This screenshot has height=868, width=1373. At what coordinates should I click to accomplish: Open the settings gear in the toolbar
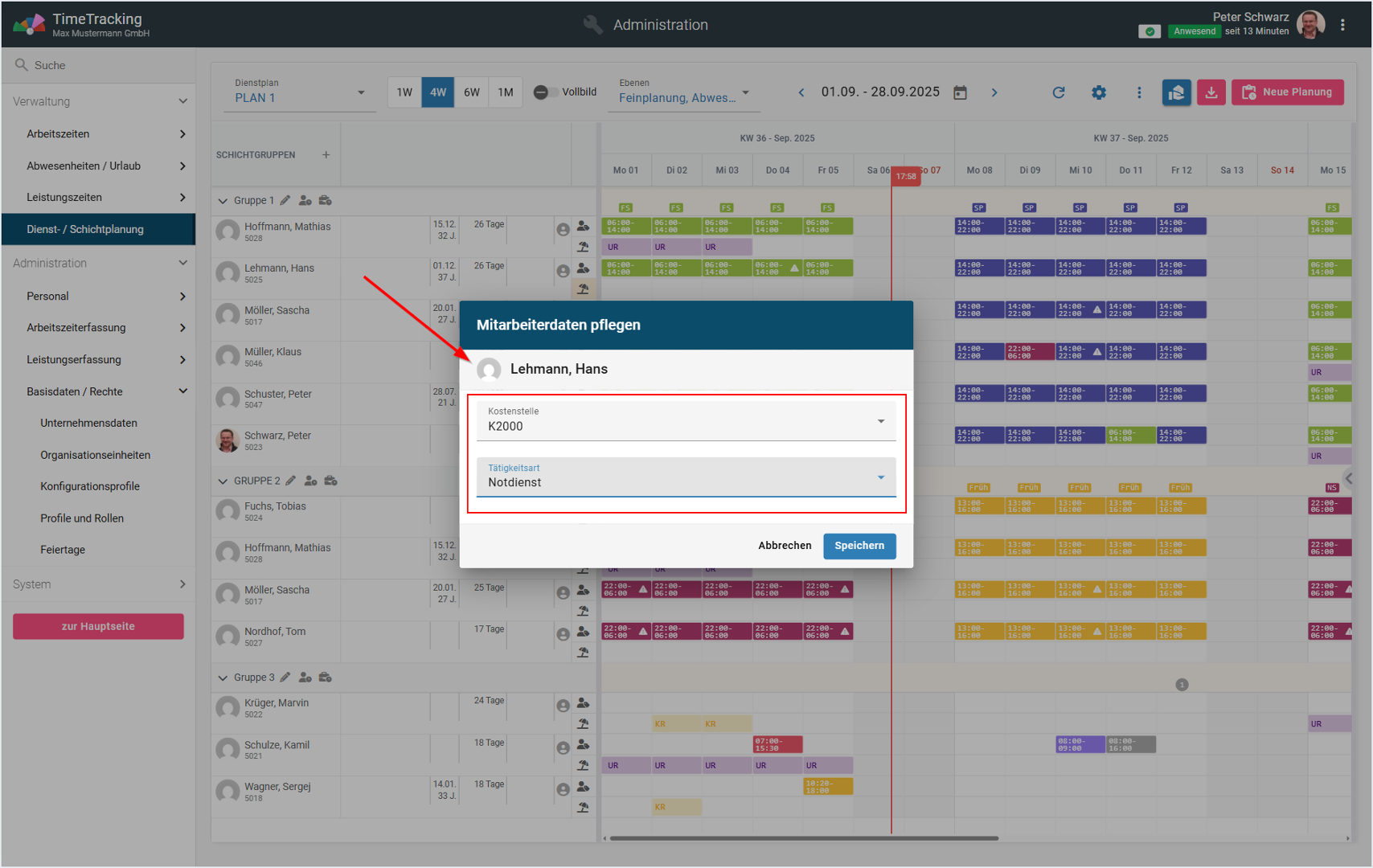point(1098,92)
